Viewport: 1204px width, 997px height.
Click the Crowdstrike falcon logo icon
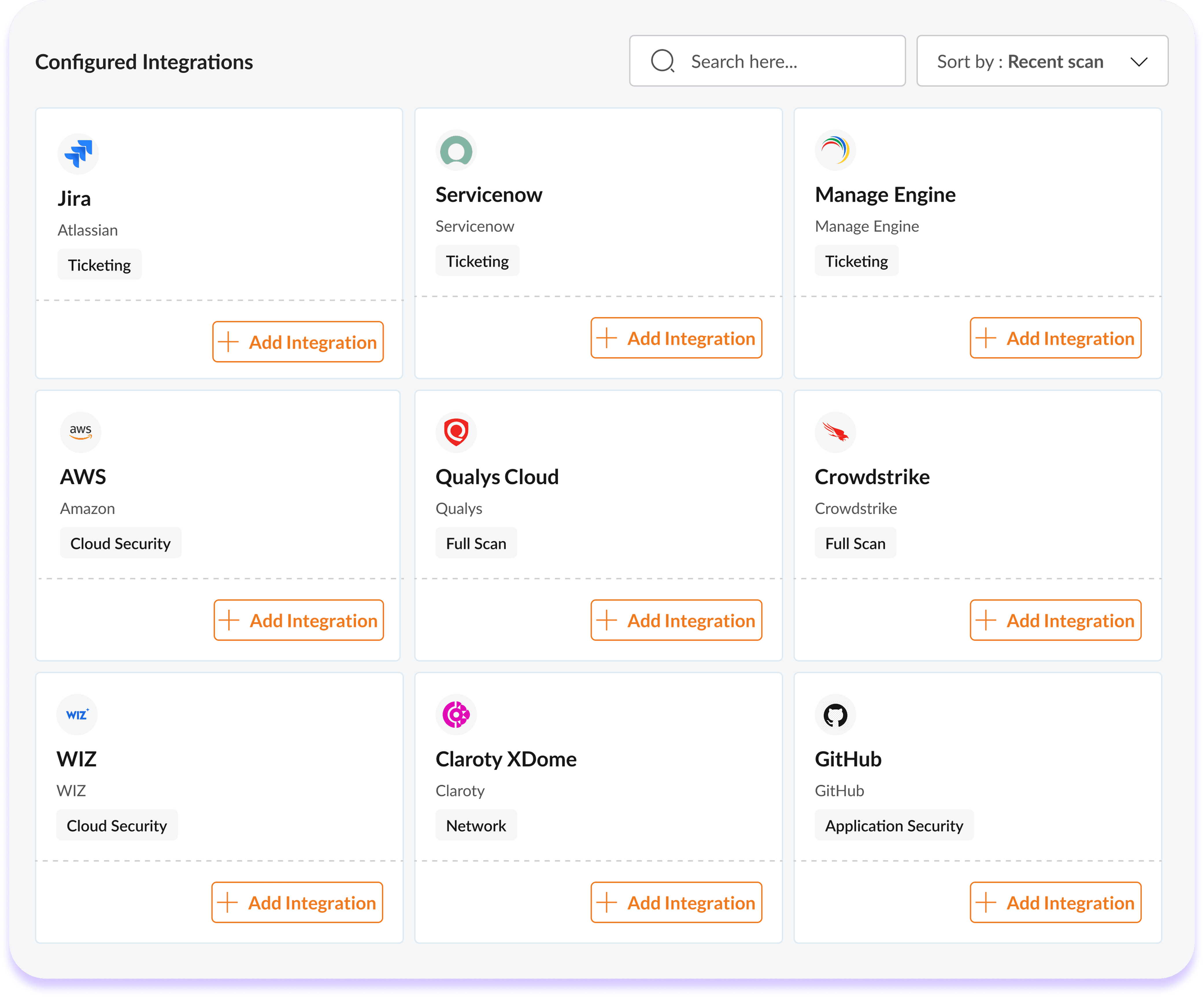[835, 432]
